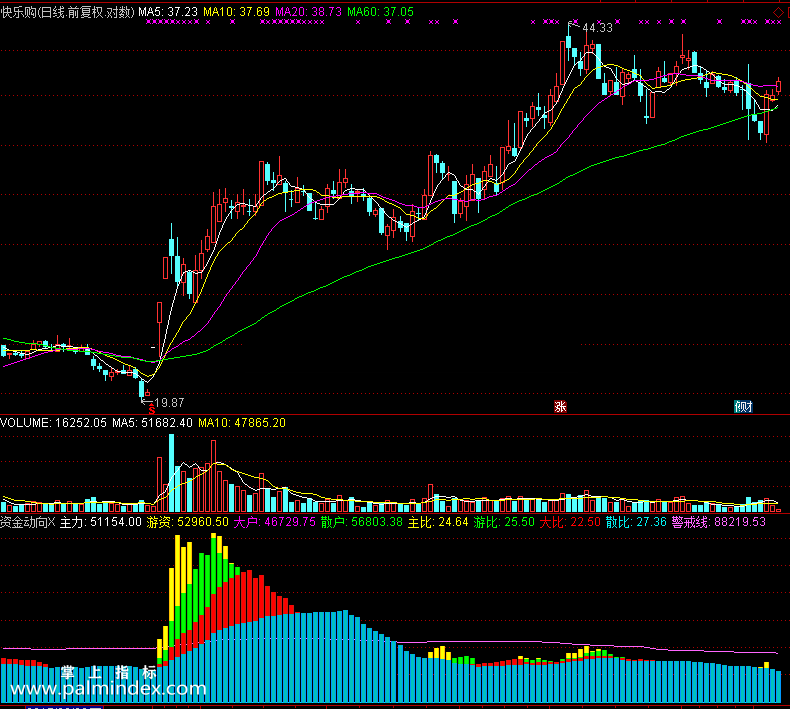Click the red S signal marker
Viewport: 790px width, 709px height.
pyautogui.click(x=152, y=410)
